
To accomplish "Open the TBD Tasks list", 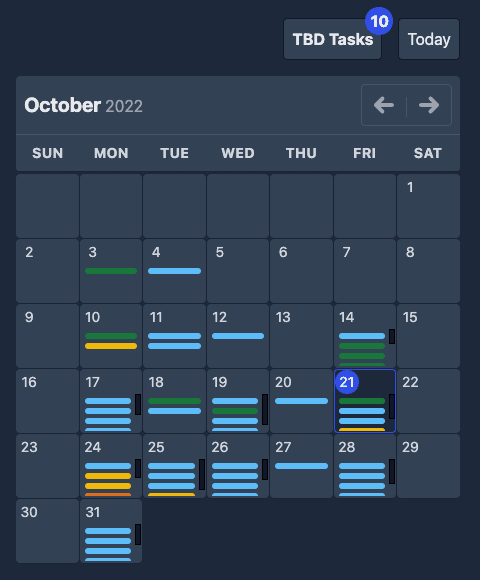I will pyautogui.click(x=332, y=39).
